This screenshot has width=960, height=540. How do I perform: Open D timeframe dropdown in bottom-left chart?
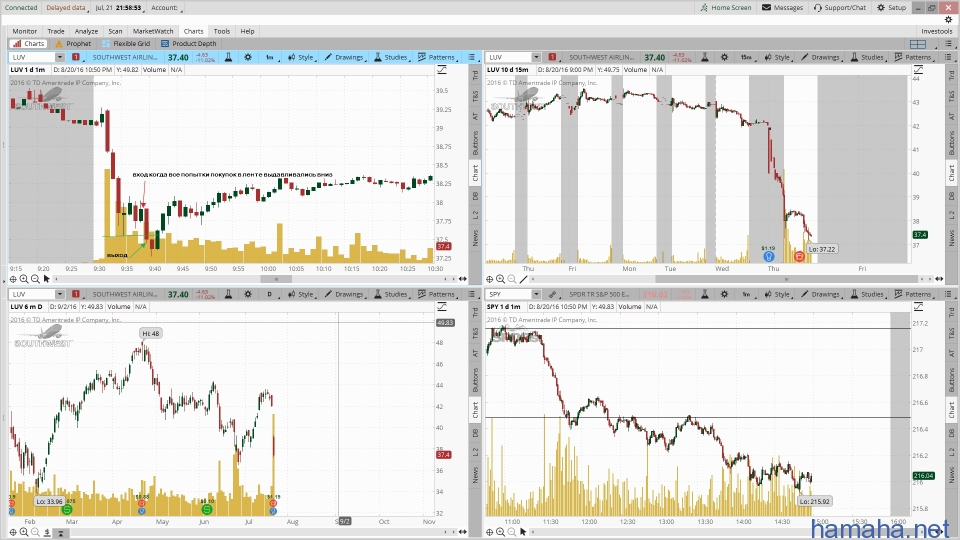(270, 294)
